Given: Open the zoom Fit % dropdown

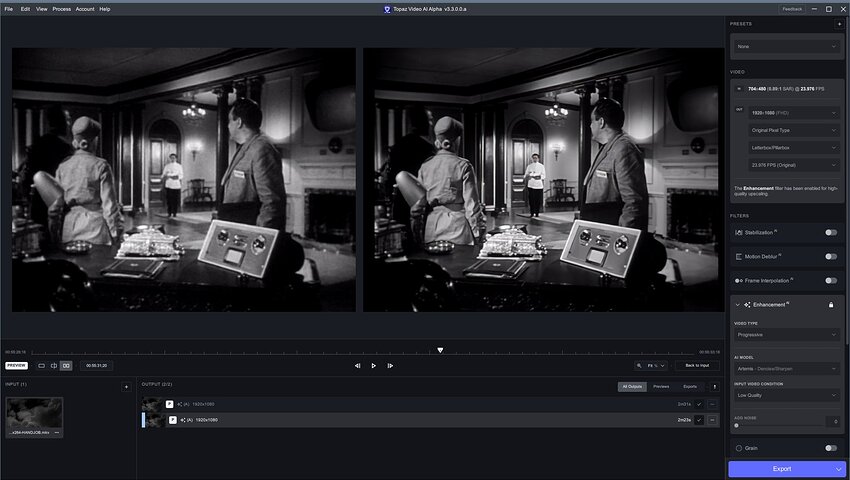Looking at the screenshot, I should (x=656, y=366).
